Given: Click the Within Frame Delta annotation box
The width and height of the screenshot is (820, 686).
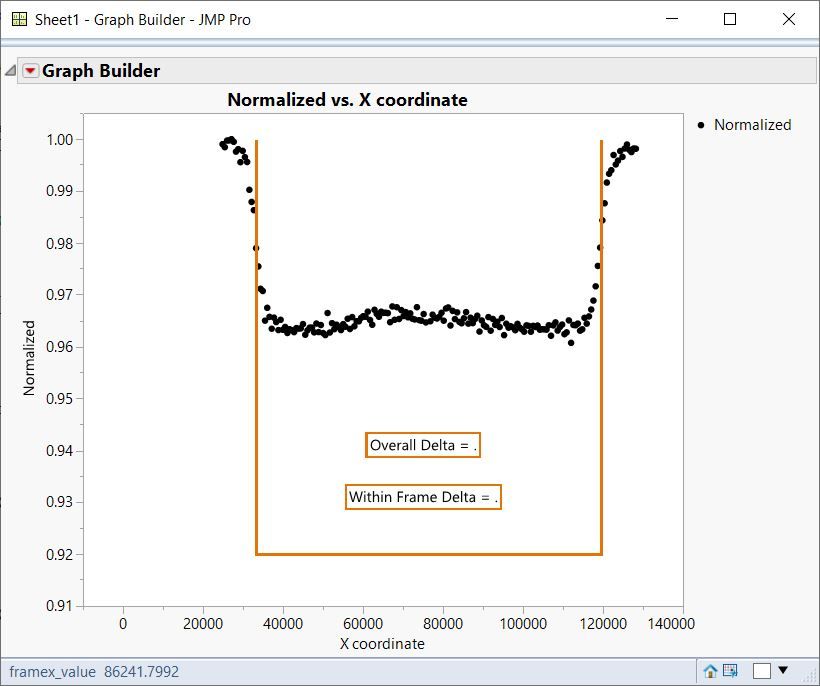Looking at the screenshot, I should [x=423, y=497].
